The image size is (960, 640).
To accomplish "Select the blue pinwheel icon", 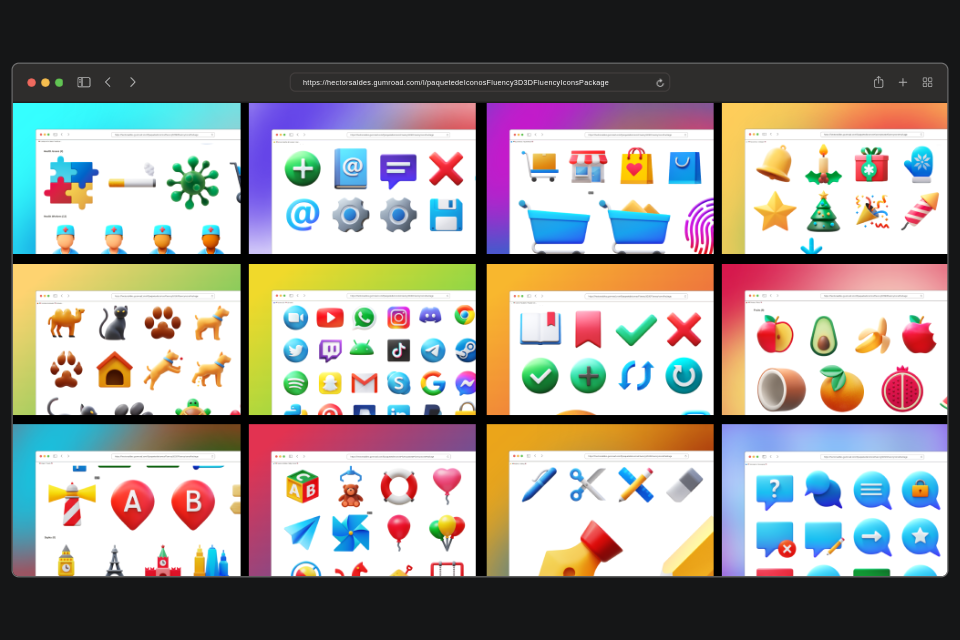I will [351, 533].
